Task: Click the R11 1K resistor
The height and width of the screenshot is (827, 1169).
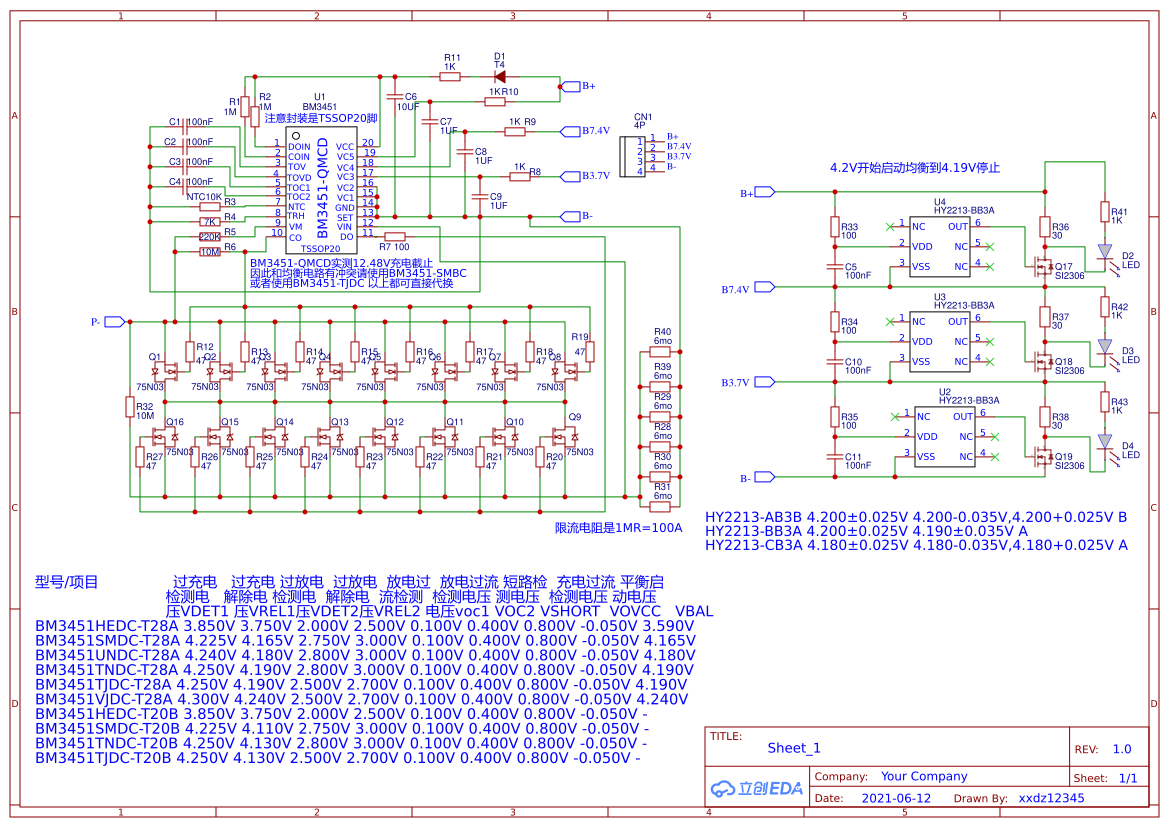Action: coord(450,76)
